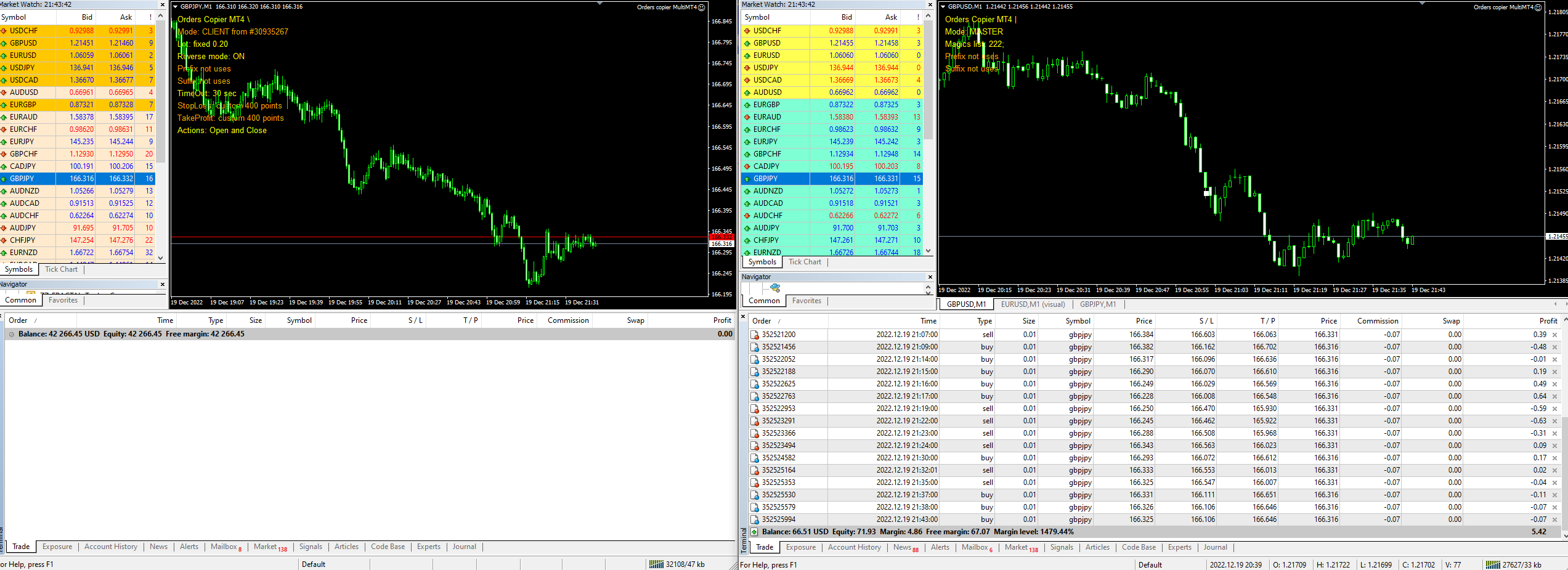1568x570 pixels.
Task: Switch to Favorites tab in right Navigator
Action: coord(806,301)
